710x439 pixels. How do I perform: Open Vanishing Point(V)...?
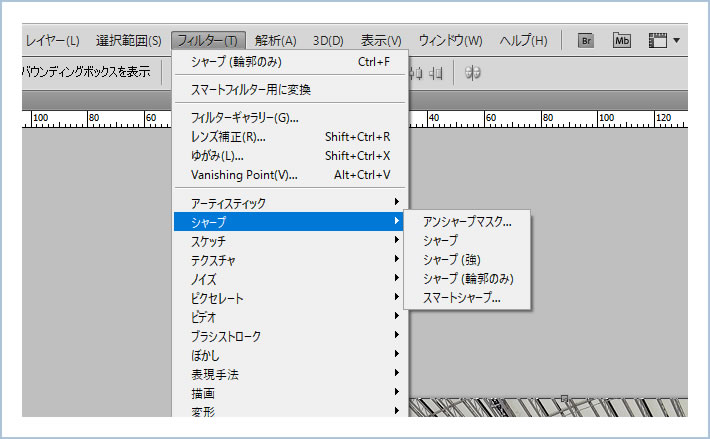coord(290,175)
